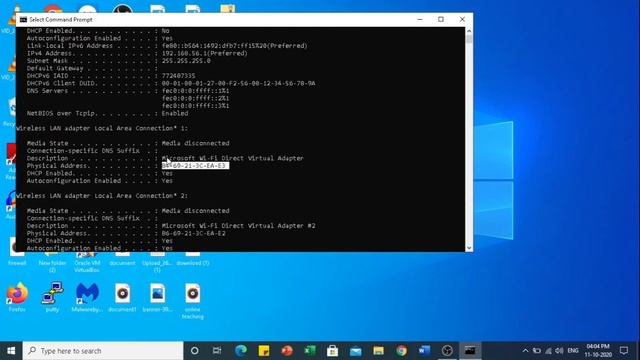This screenshot has height=360, width=640.
Task: Open Sticky Notes from the taskbar
Action: [264, 351]
